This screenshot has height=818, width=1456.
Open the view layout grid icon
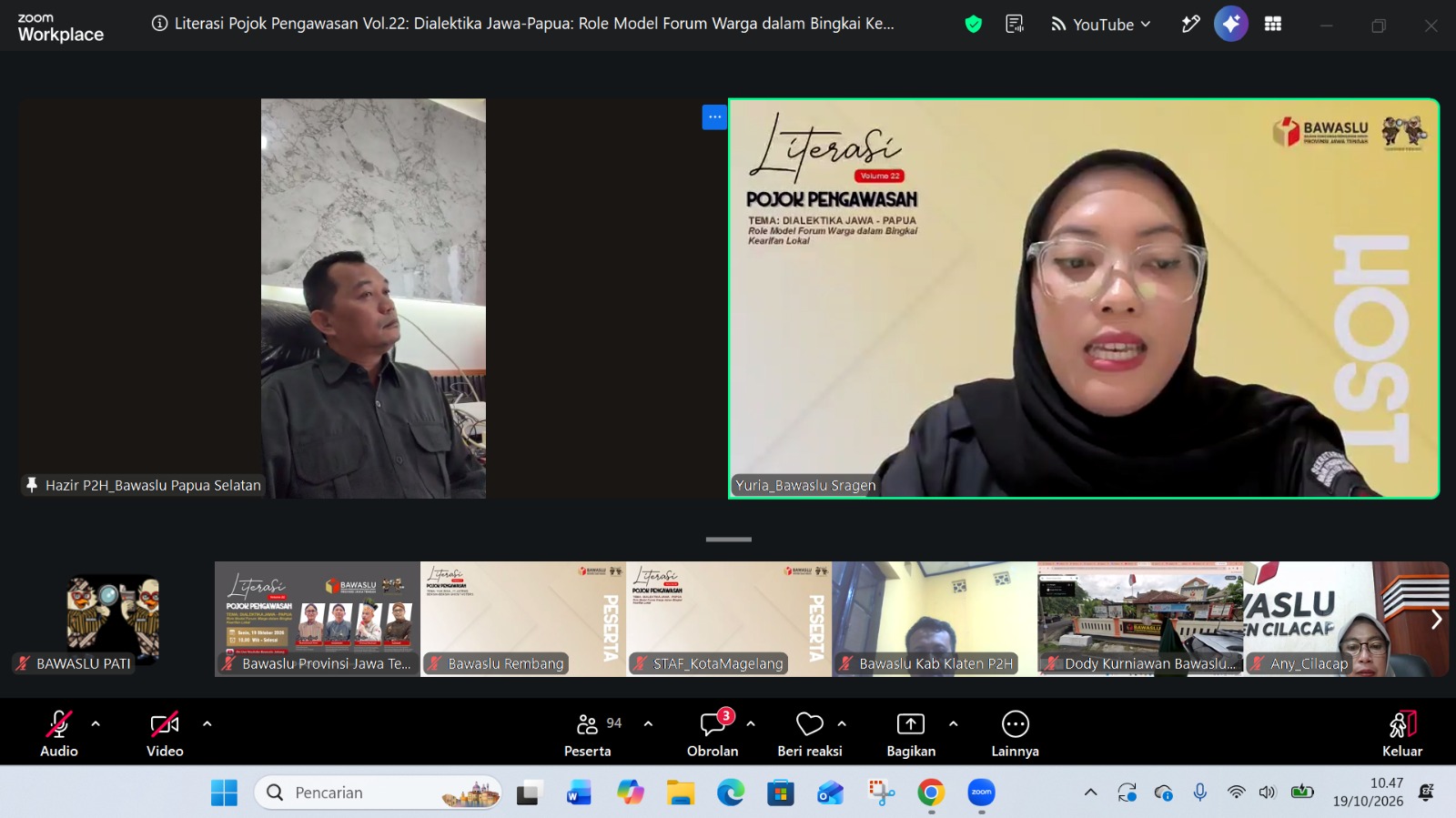coord(1273,25)
